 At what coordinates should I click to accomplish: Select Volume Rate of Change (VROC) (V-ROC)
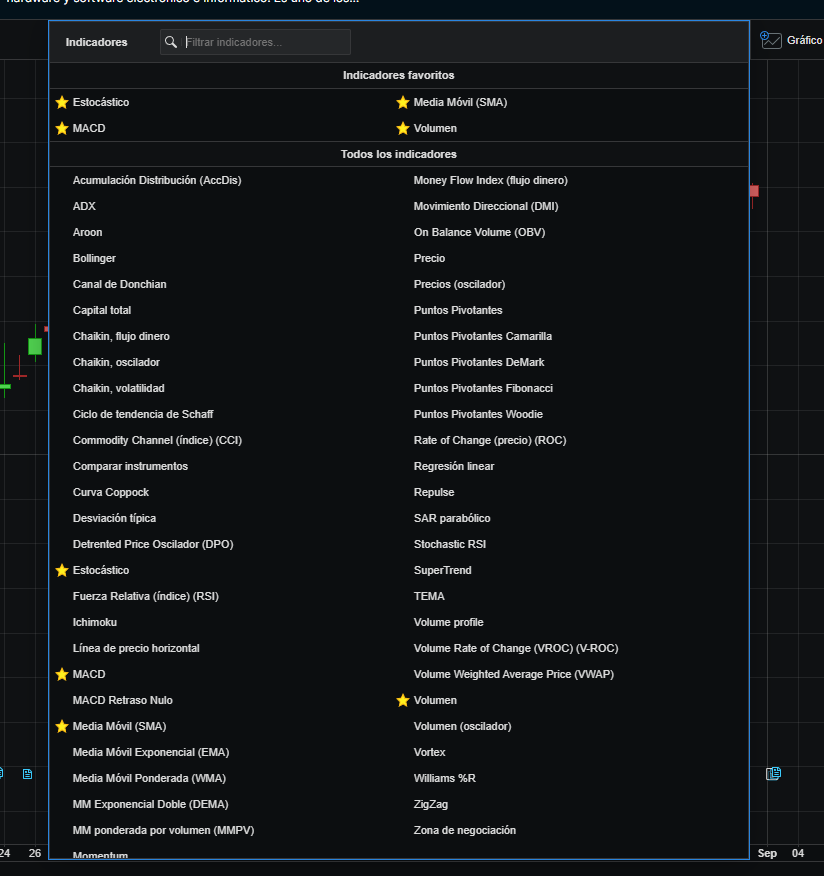click(x=516, y=648)
